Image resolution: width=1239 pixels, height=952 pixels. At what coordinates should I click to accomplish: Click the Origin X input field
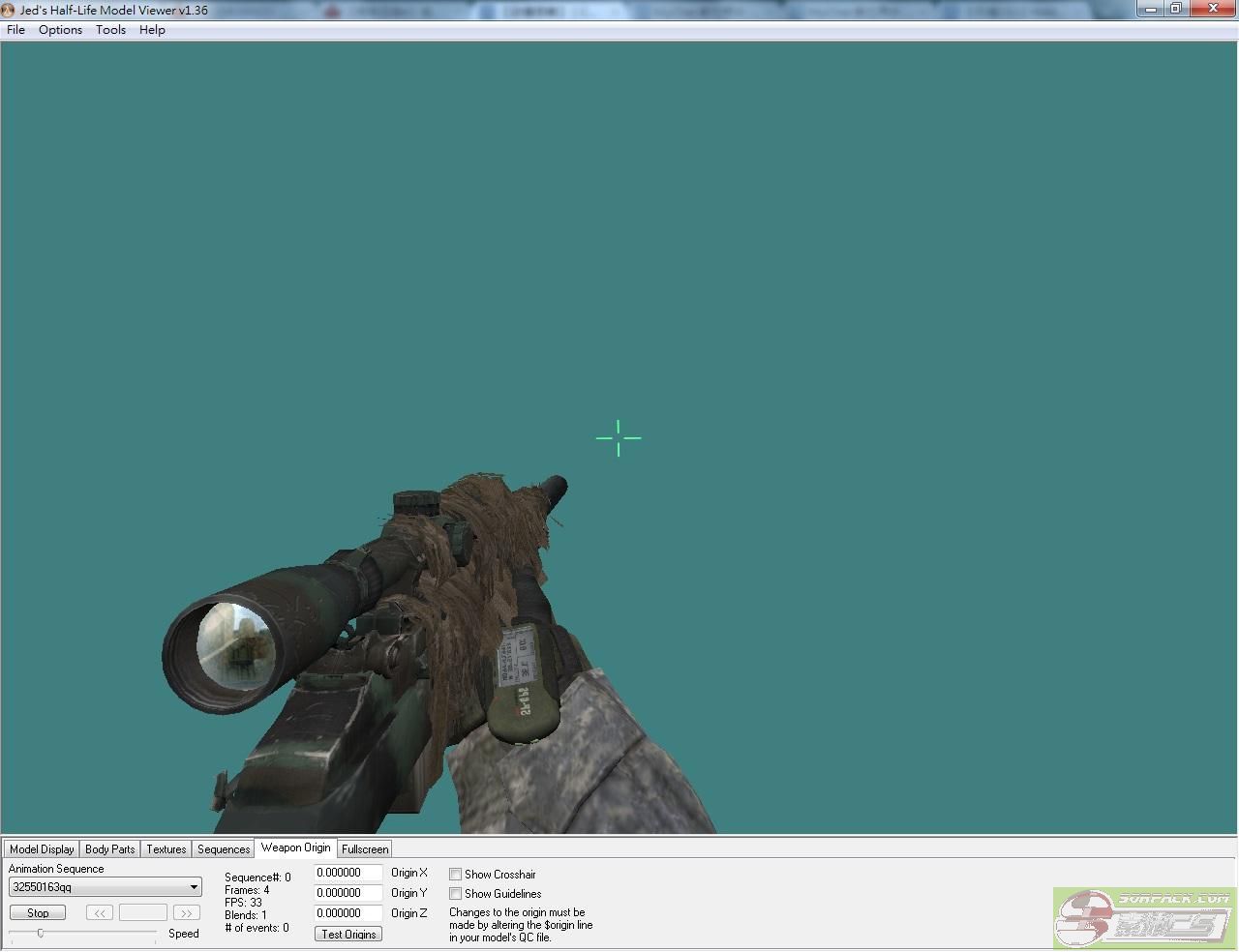point(348,873)
